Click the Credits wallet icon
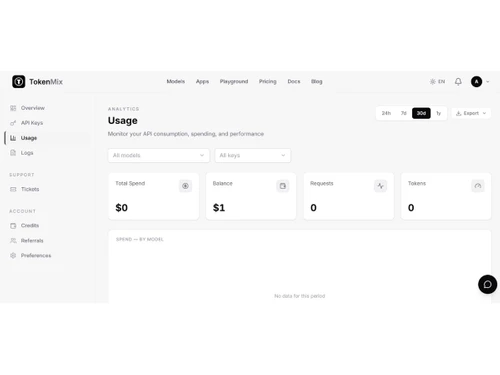Viewport: 500px width, 375px height. 13,226
